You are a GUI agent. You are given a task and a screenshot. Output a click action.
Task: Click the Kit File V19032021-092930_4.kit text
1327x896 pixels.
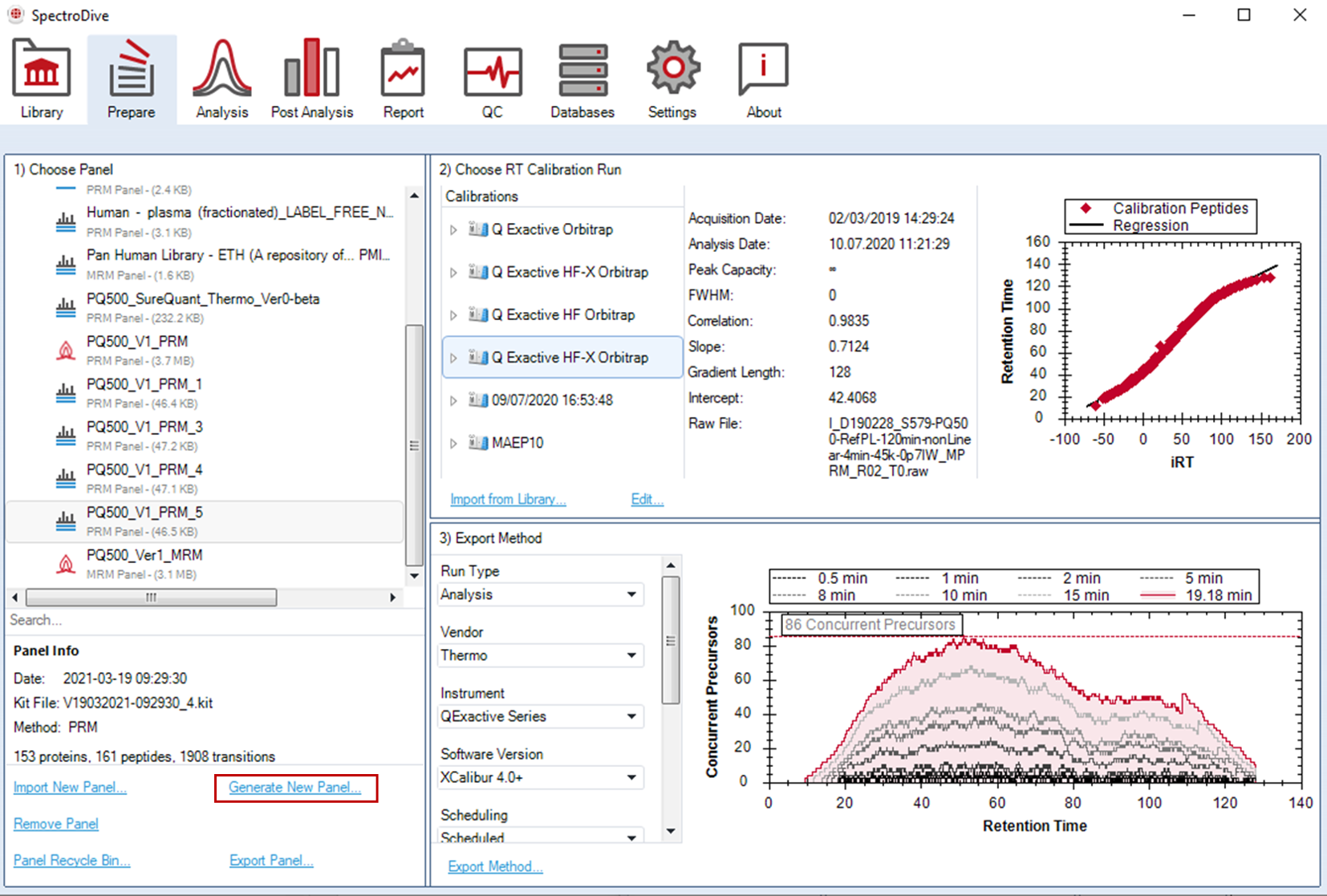[113, 703]
